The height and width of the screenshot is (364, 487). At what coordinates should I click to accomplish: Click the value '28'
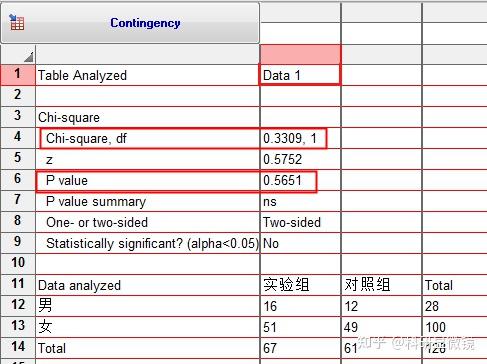[x=432, y=306]
